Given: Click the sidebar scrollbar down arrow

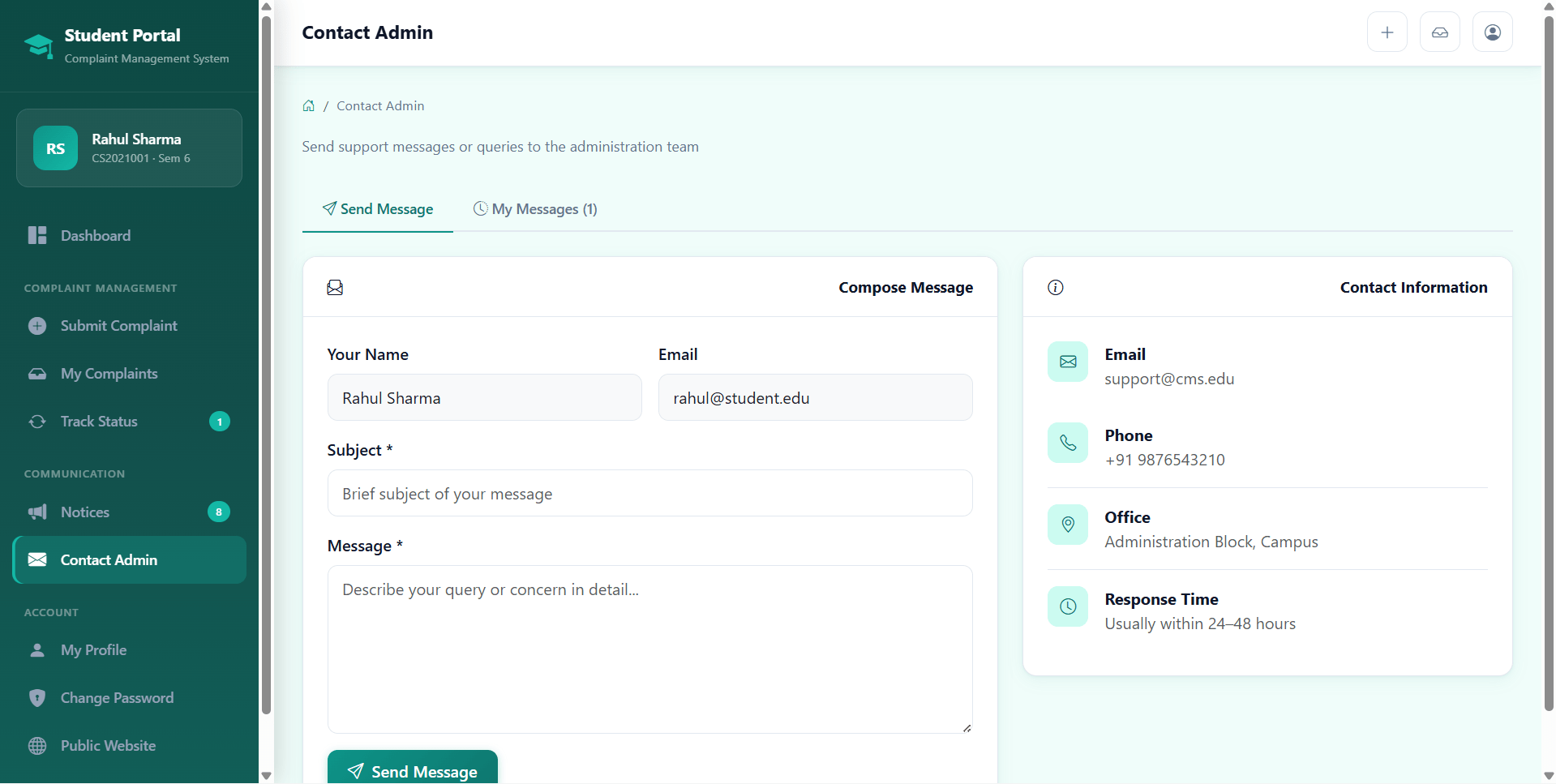Looking at the screenshot, I should click(266, 777).
